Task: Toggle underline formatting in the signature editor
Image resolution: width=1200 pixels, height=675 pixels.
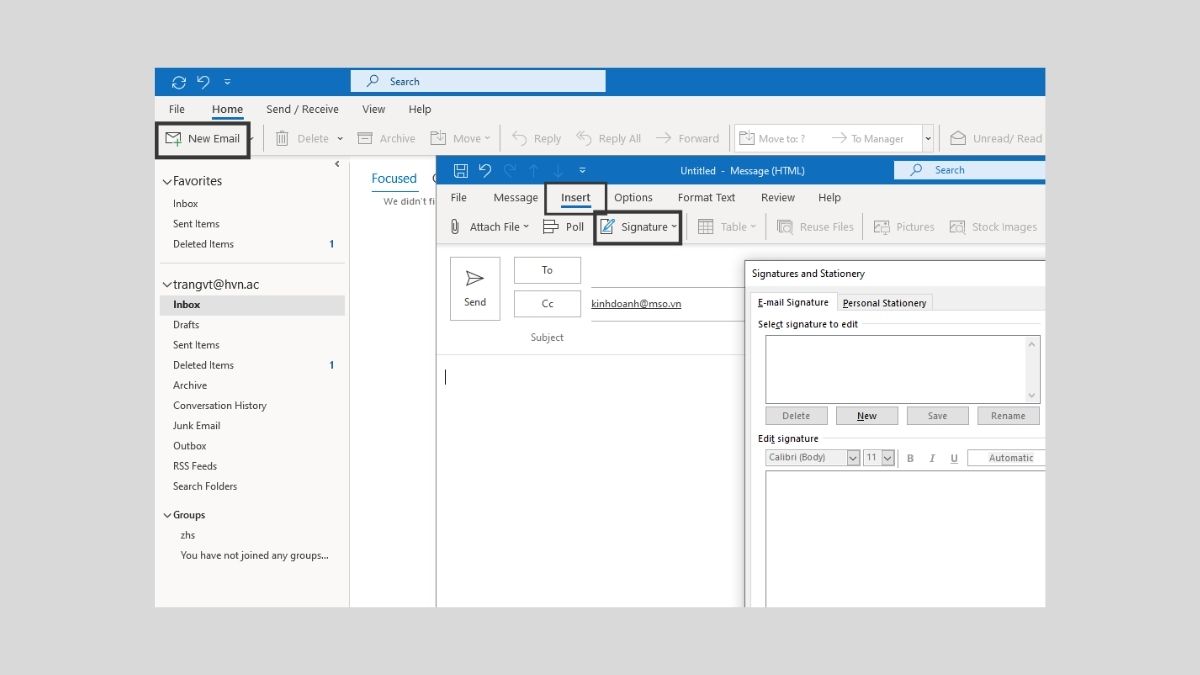Action: click(954, 457)
